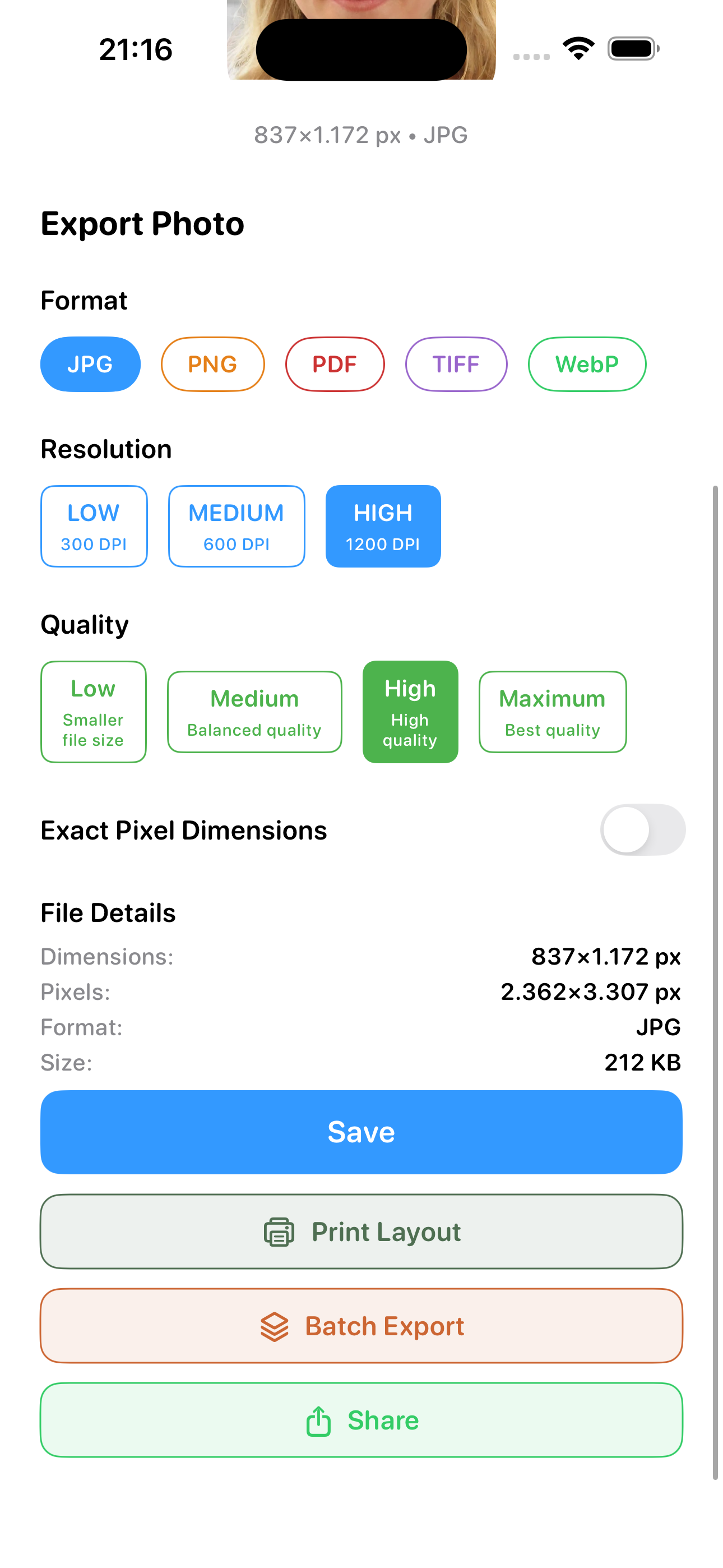Switch format to TIFF
Screen dimensions: 723x1568
pos(456,364)
